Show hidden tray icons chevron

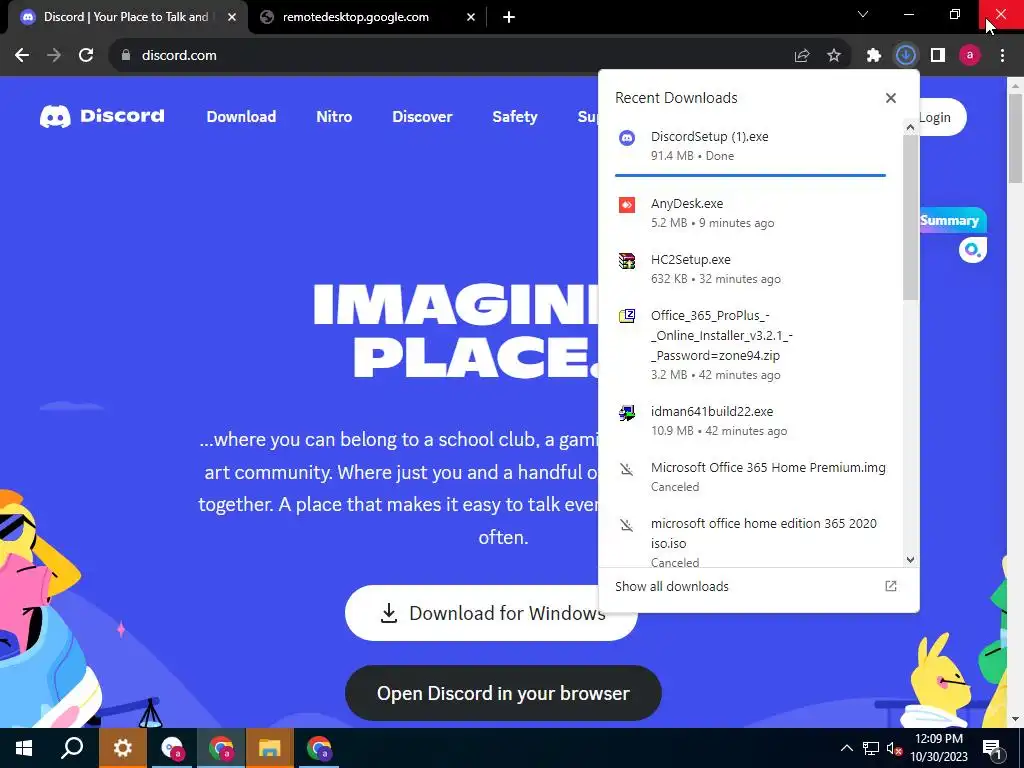click(846, 748)
